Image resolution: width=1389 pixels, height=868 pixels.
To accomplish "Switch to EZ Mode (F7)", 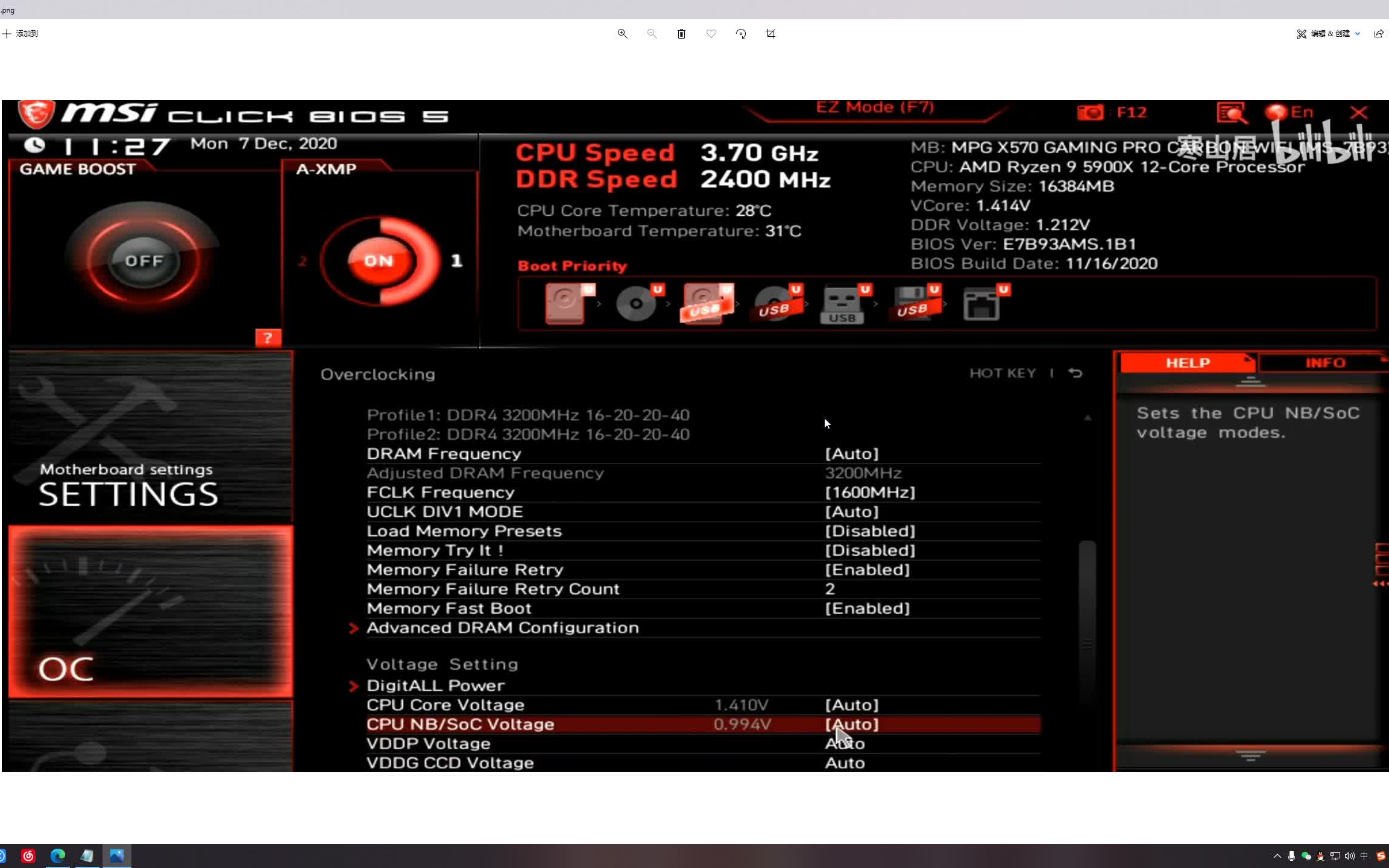I will pos(875,108).
